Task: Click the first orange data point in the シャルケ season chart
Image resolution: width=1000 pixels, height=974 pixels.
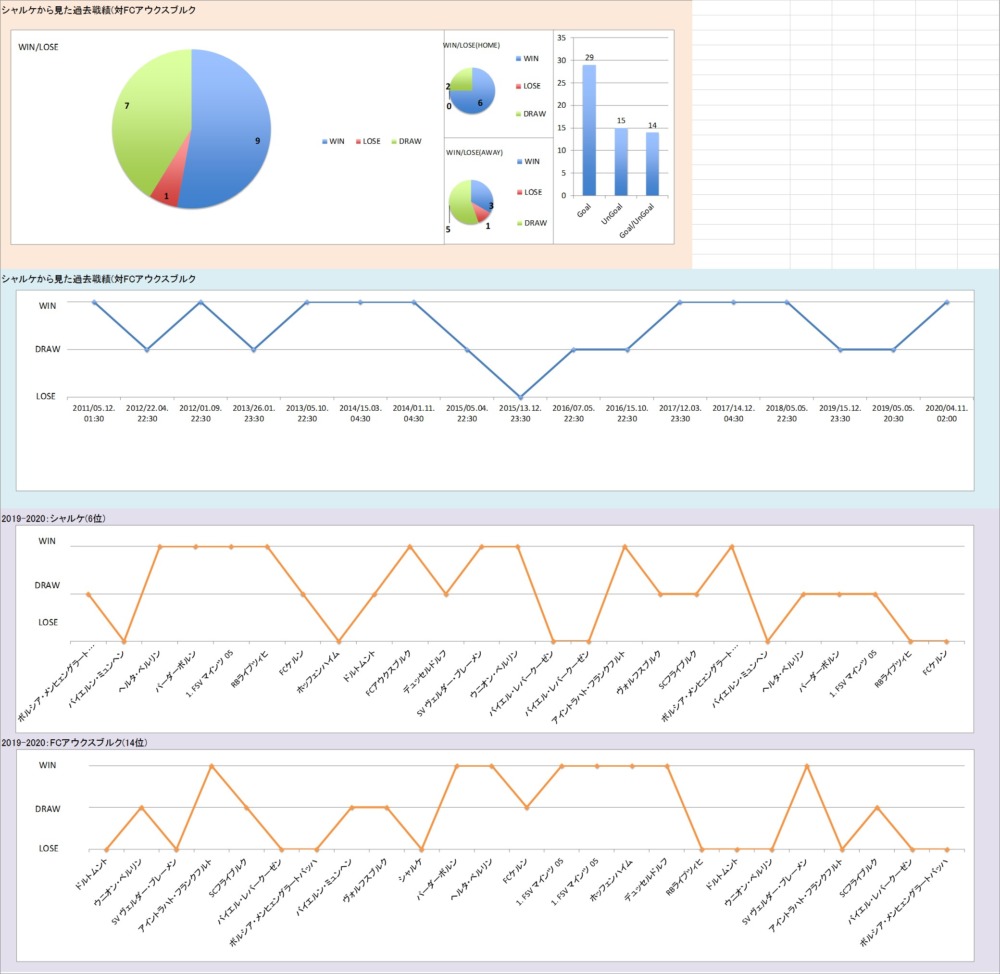Action: click(88, 594)
